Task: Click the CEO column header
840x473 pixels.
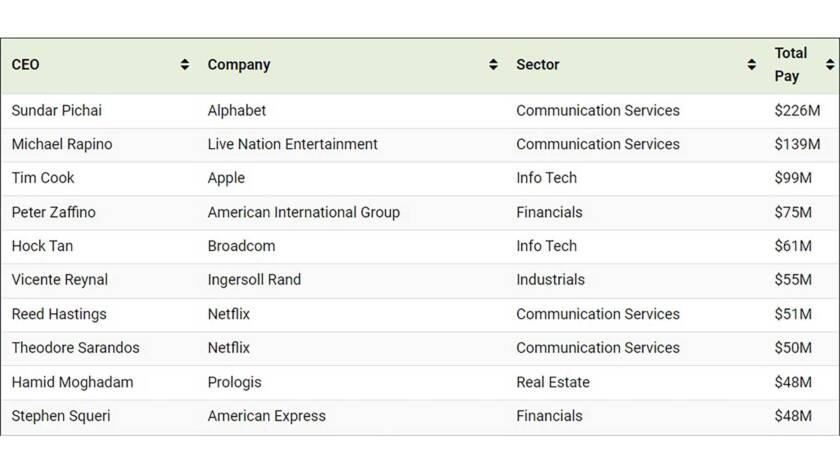Action: point(25,65)
